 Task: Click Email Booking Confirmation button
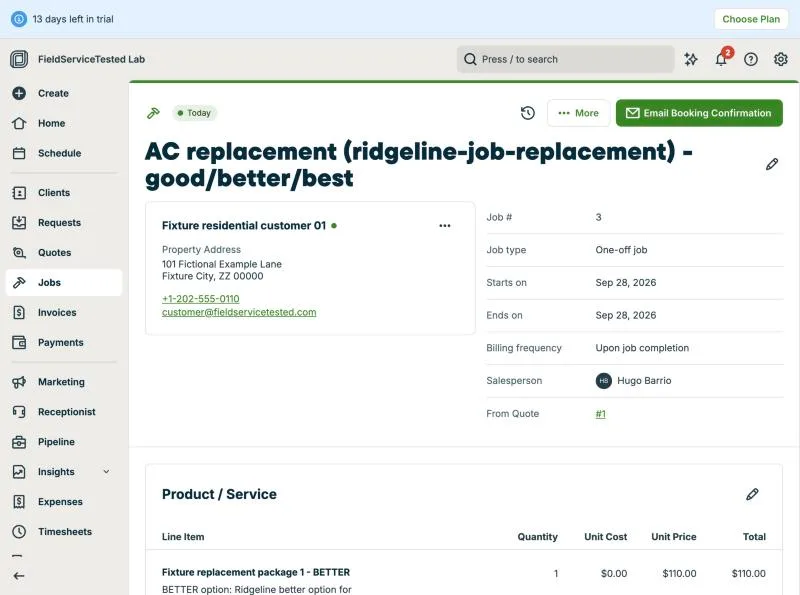click(699, 113)
